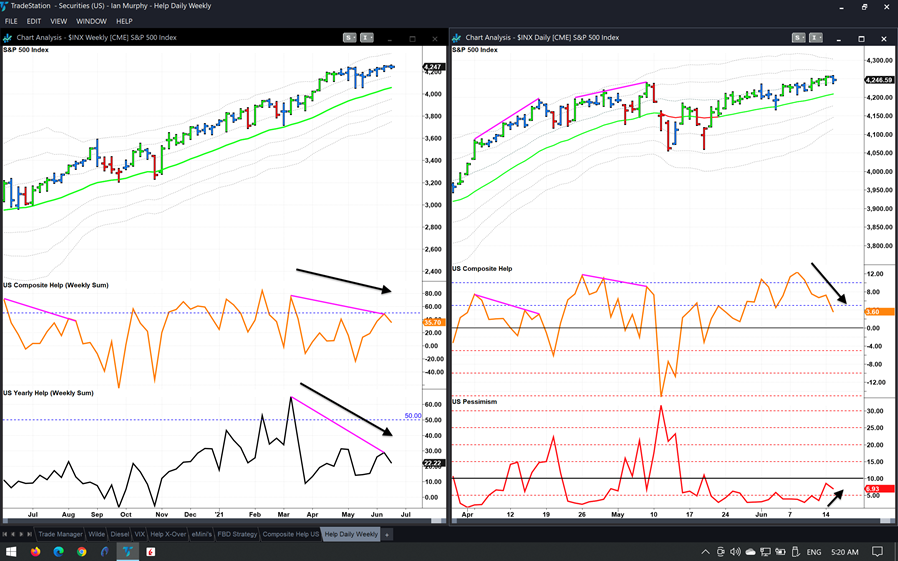Open Firefox from the taskbar

pyautogui.click(x=35, y=551)
